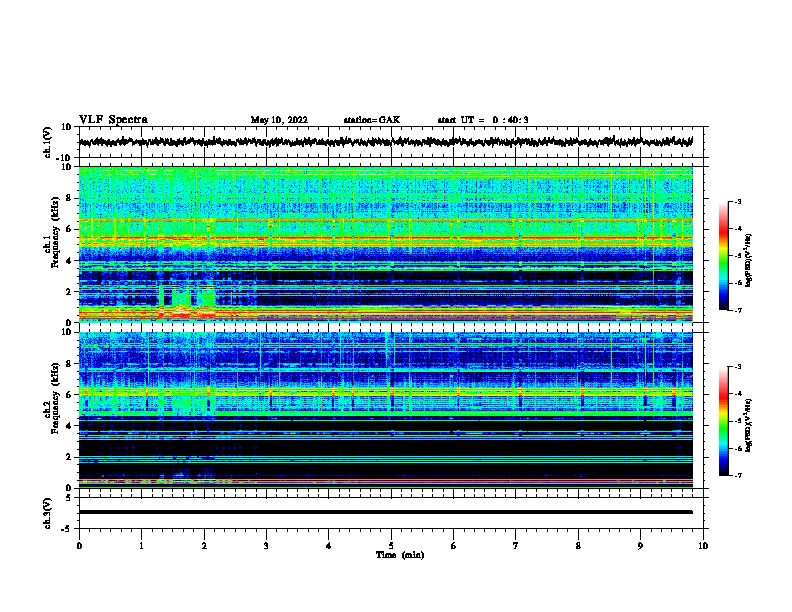Click the time axis tick label '1'
The width and height of the screenshot is (792, 612).
click(x=141, y=546)
